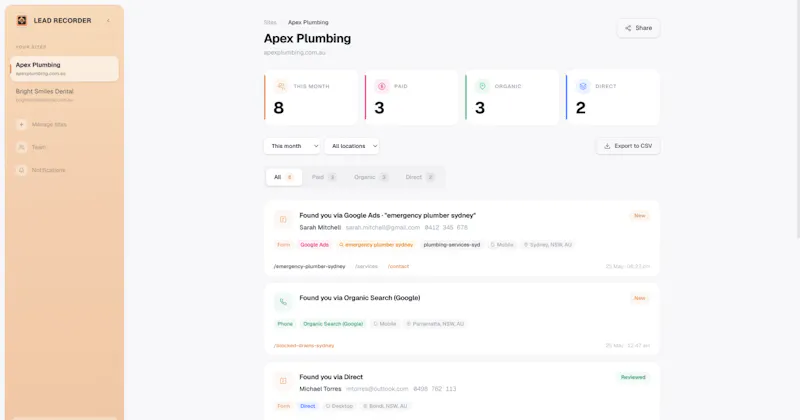Click the blue Direct source tag
Viewport: 800px width, 420px height.
pyautogui.click(x=308, y=406)
